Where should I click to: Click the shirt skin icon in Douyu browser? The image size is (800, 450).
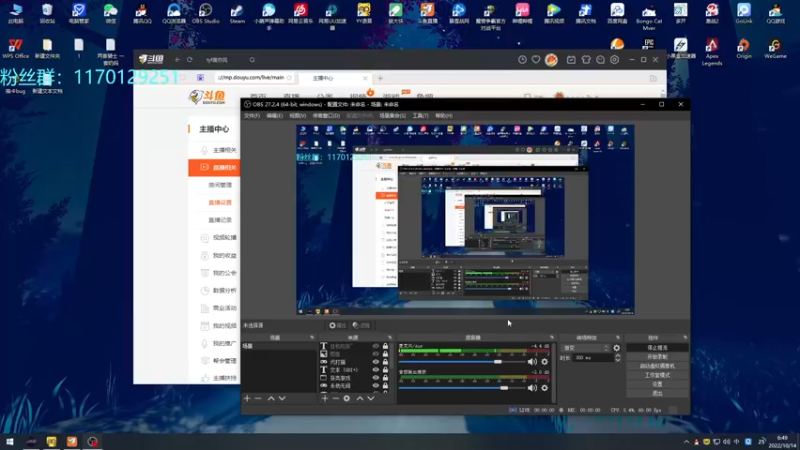[x=586, y=60]
